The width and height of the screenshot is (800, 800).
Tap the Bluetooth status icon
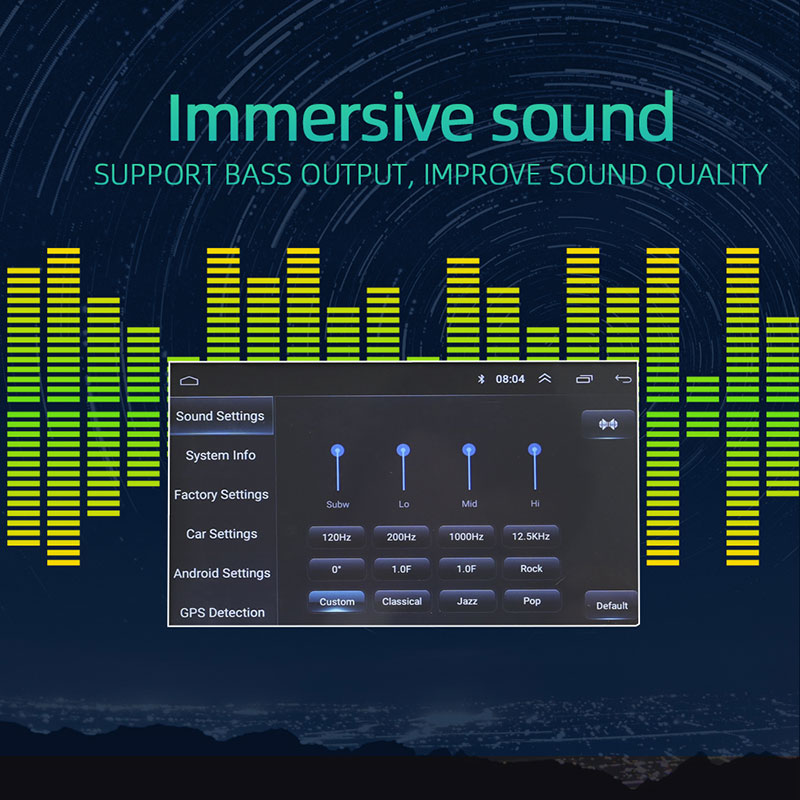(x=479, y=379)
